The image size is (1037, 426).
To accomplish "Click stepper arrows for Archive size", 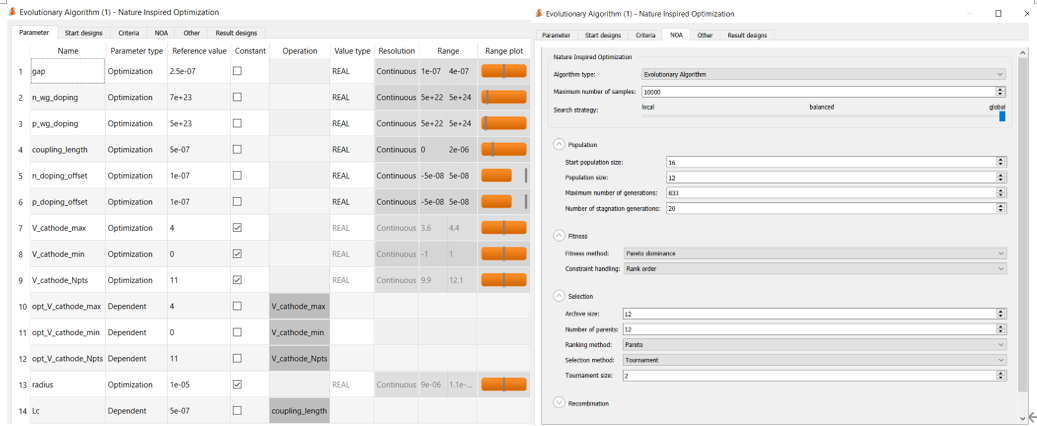I will pos(1001,314).
